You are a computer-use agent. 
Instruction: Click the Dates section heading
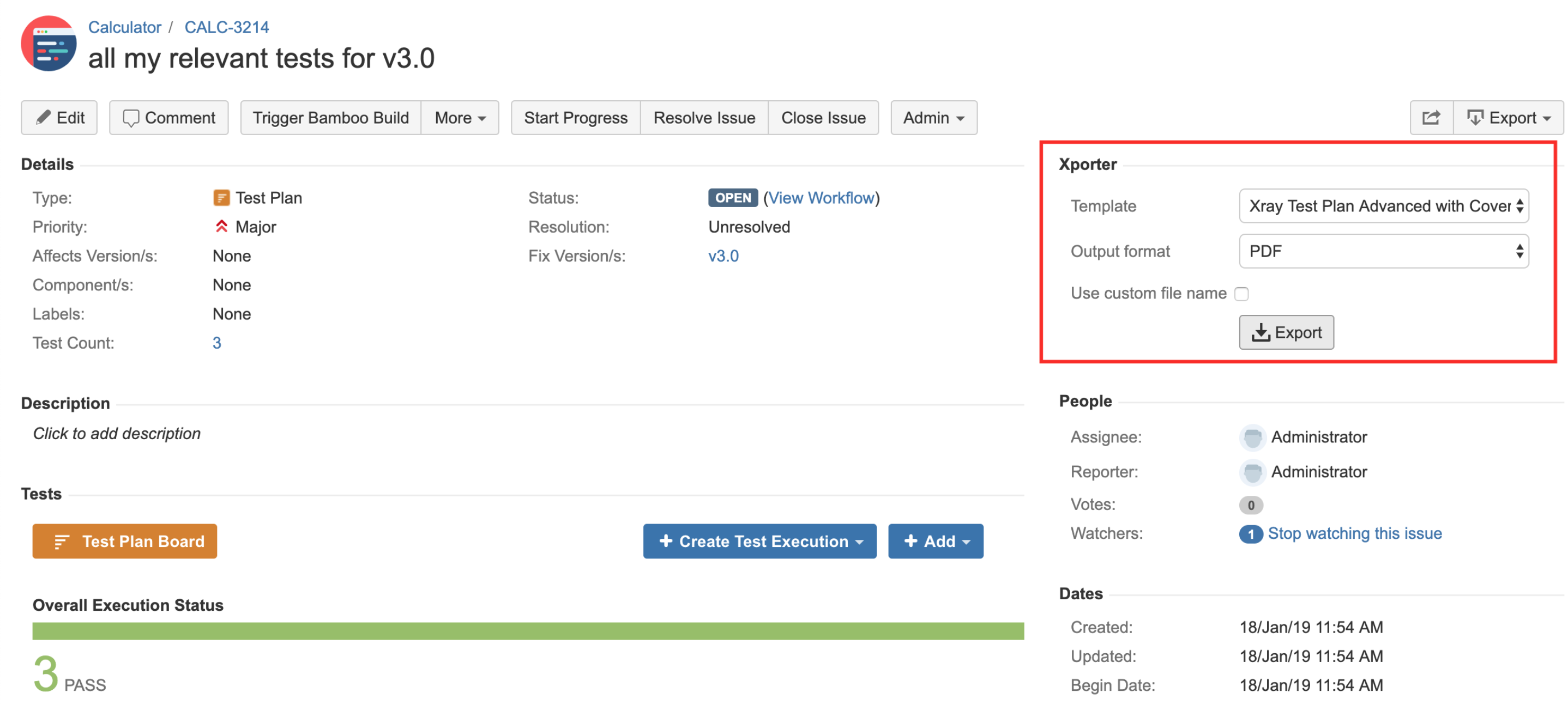click(x=1081, y=594)
